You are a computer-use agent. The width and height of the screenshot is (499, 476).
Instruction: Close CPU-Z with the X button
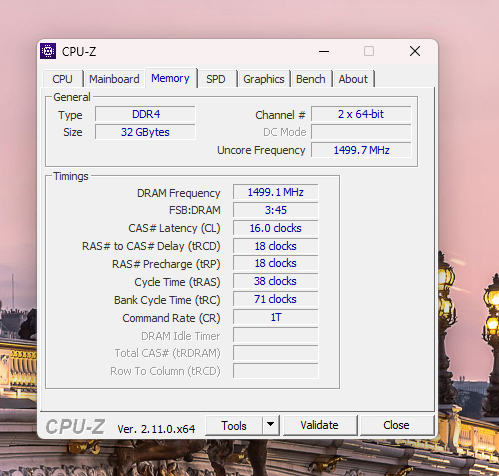(415, 51)
